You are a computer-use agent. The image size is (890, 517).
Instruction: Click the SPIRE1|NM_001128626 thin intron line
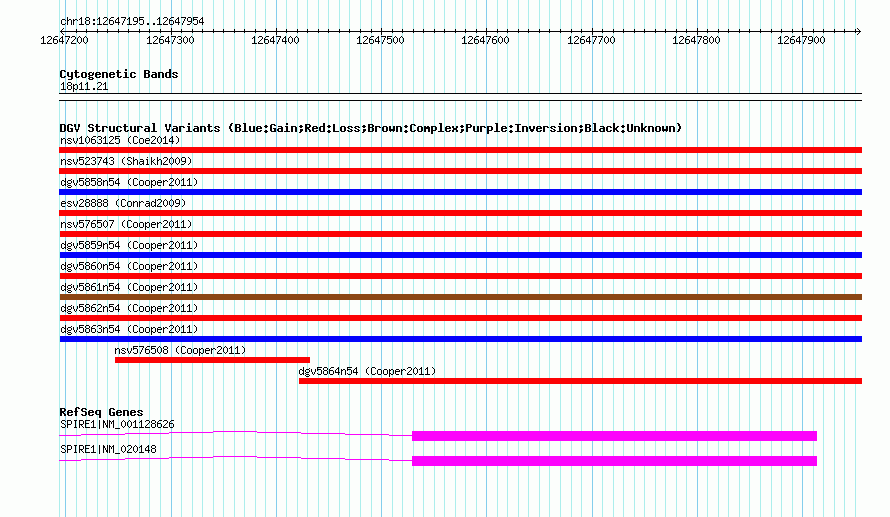pos(236,433)
